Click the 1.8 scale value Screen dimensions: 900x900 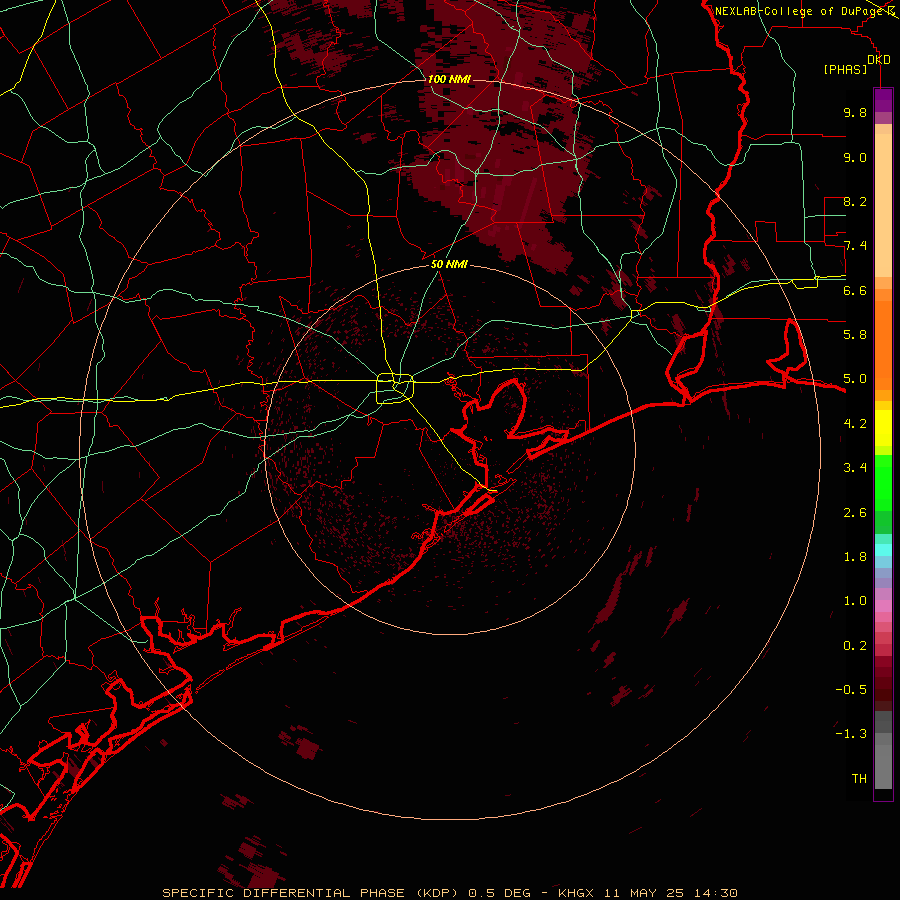(855, 557)
